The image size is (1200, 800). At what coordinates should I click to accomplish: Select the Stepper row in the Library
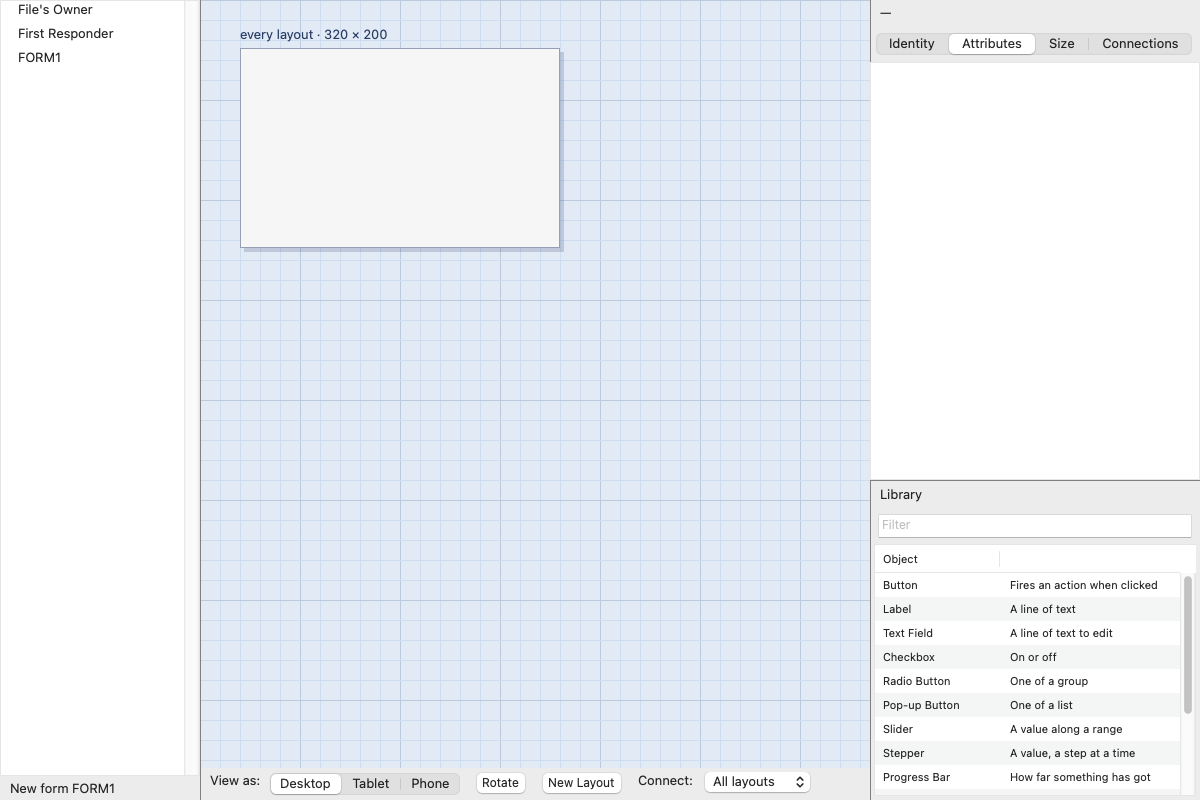1028,753
